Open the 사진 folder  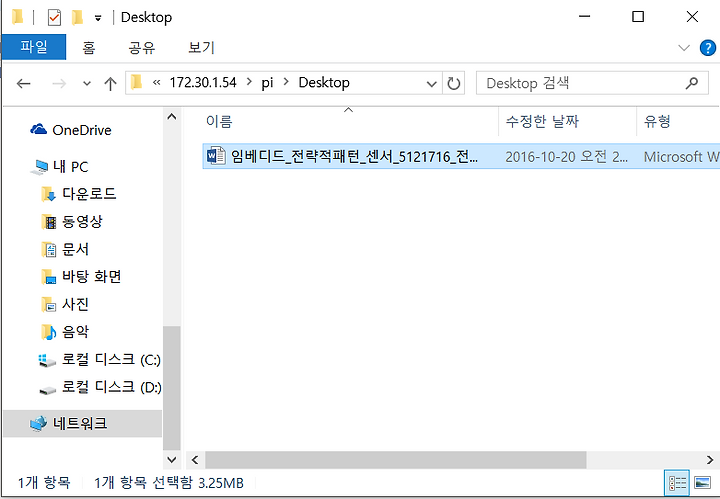[75, 304]
